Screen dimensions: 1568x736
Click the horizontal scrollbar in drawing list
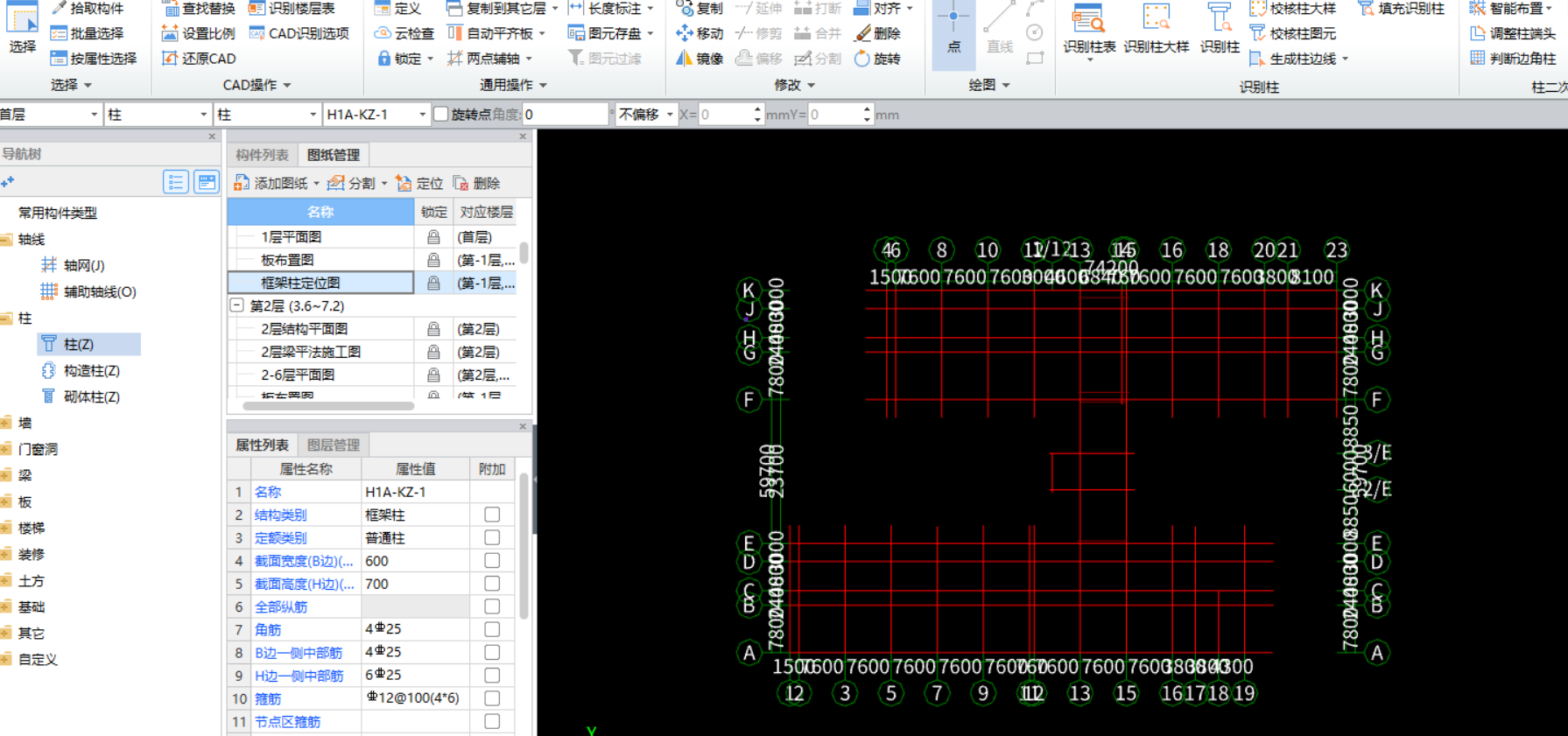tap(327, 405)
